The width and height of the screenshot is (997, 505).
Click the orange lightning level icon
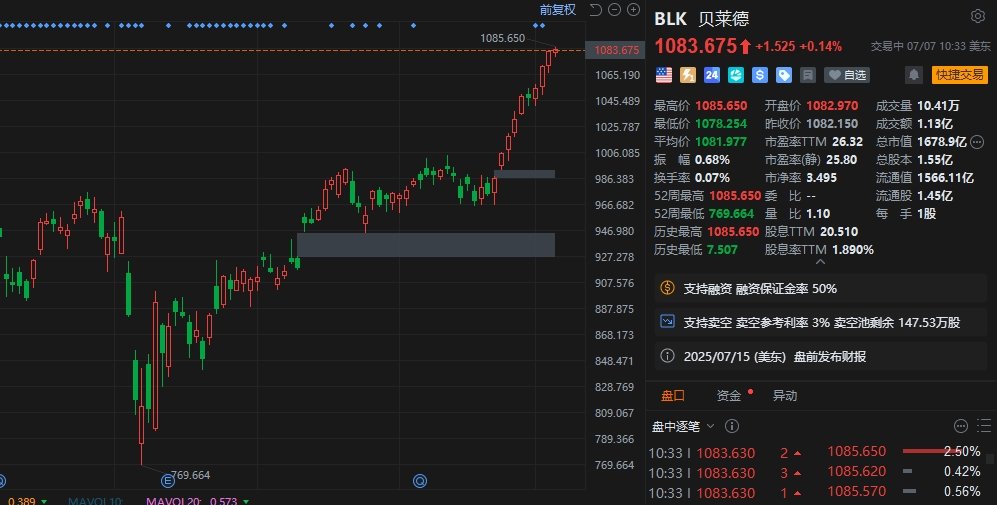tap(688, 75)
